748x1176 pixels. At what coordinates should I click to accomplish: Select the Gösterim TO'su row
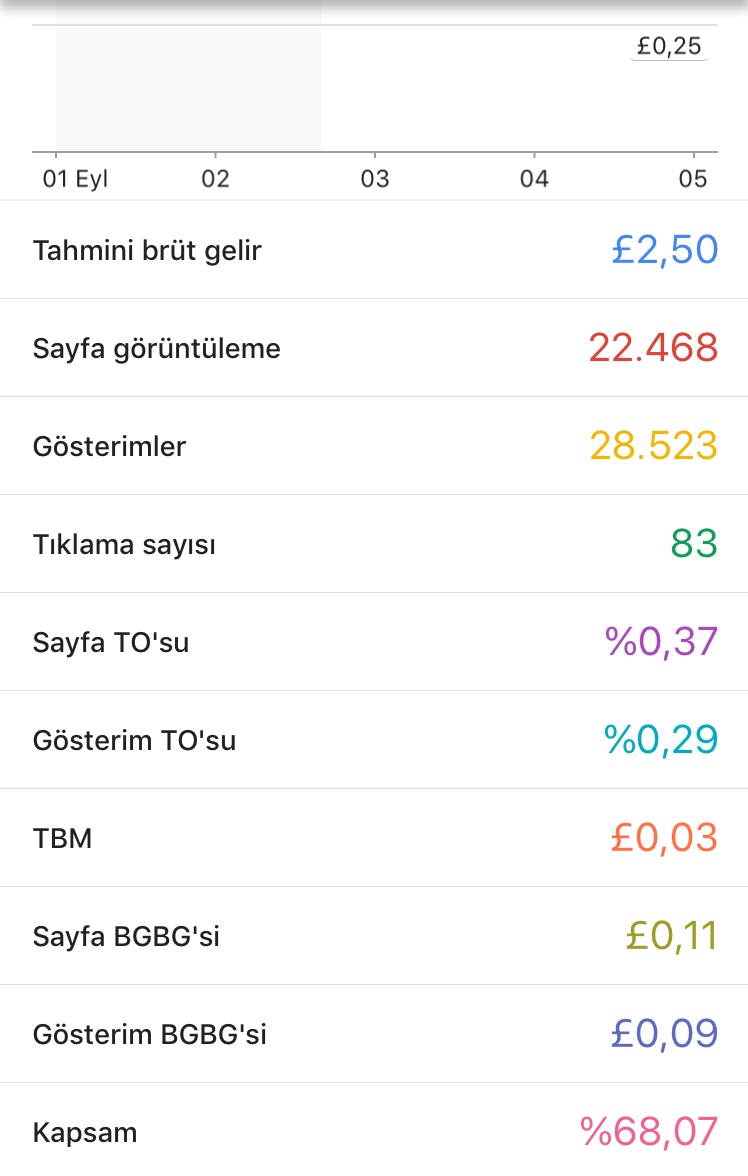[x=374, y=740]
